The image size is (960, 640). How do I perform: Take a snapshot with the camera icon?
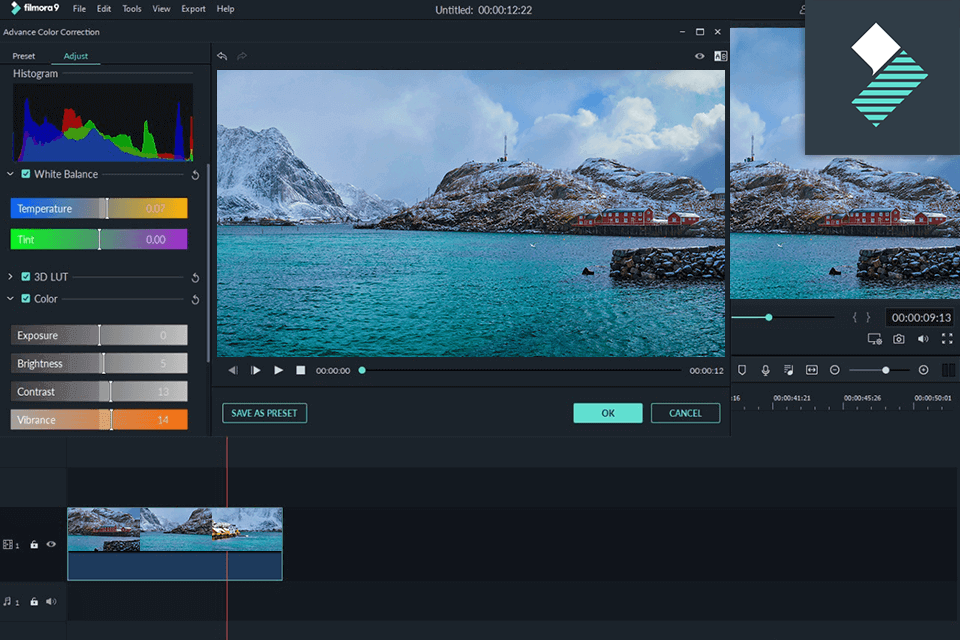point(899,339)
